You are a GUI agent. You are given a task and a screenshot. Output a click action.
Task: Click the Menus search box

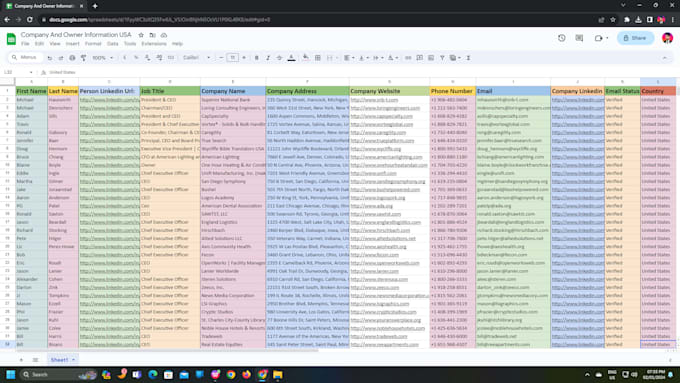(26, 57)
